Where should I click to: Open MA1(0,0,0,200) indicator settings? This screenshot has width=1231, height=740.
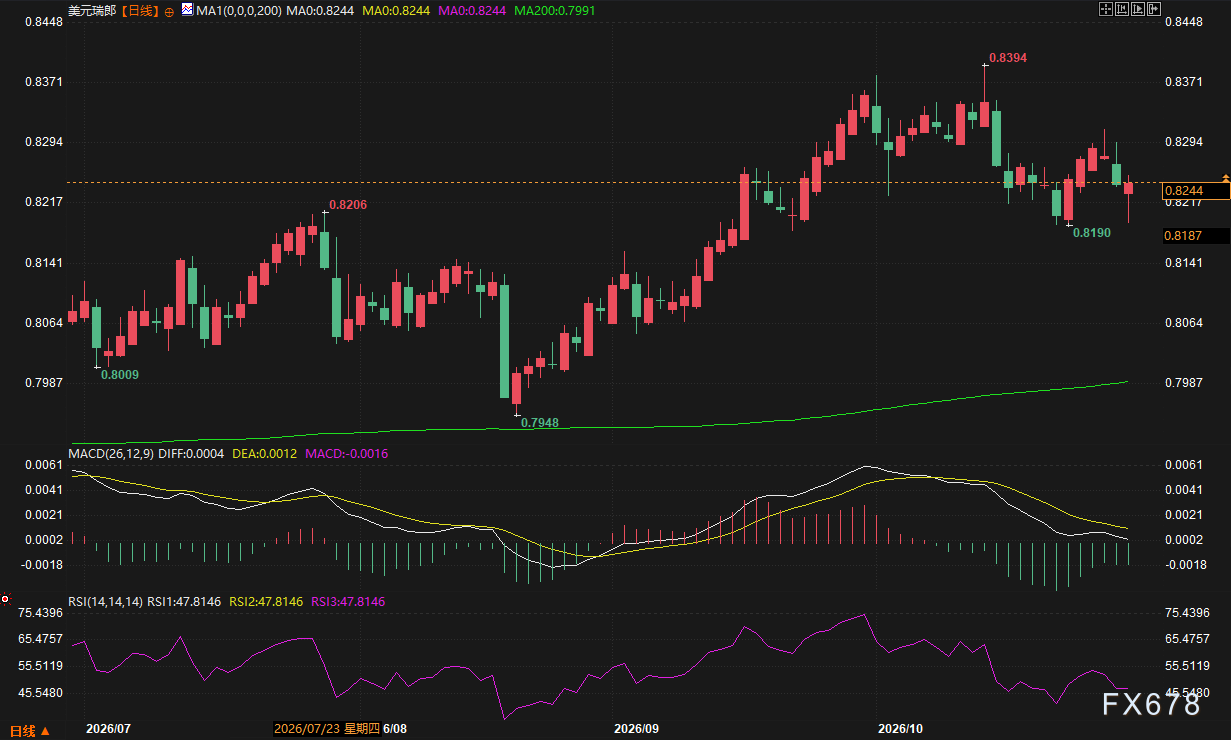pos(238,10)
